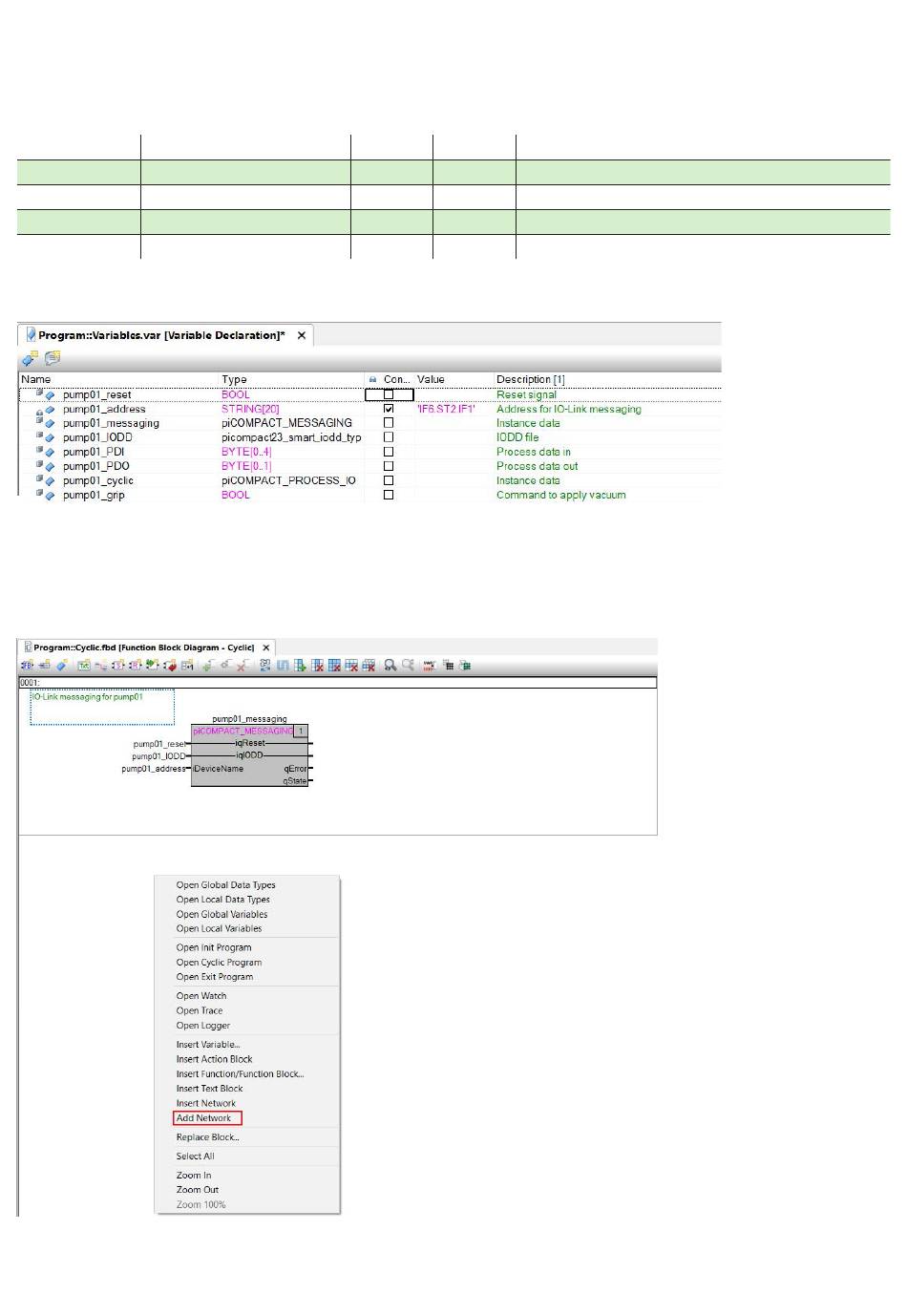Select Open Logger in the context menu

click(x=203, y=1026)
